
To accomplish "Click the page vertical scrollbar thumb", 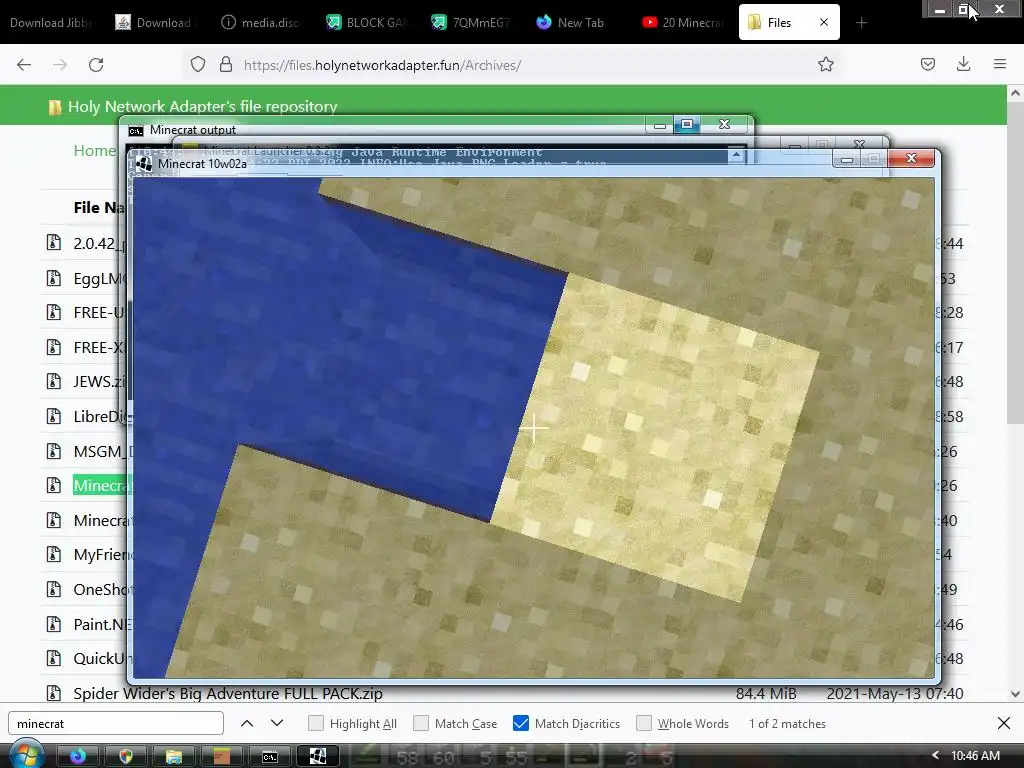I will pyautogui.click(x=1015, y=263).
